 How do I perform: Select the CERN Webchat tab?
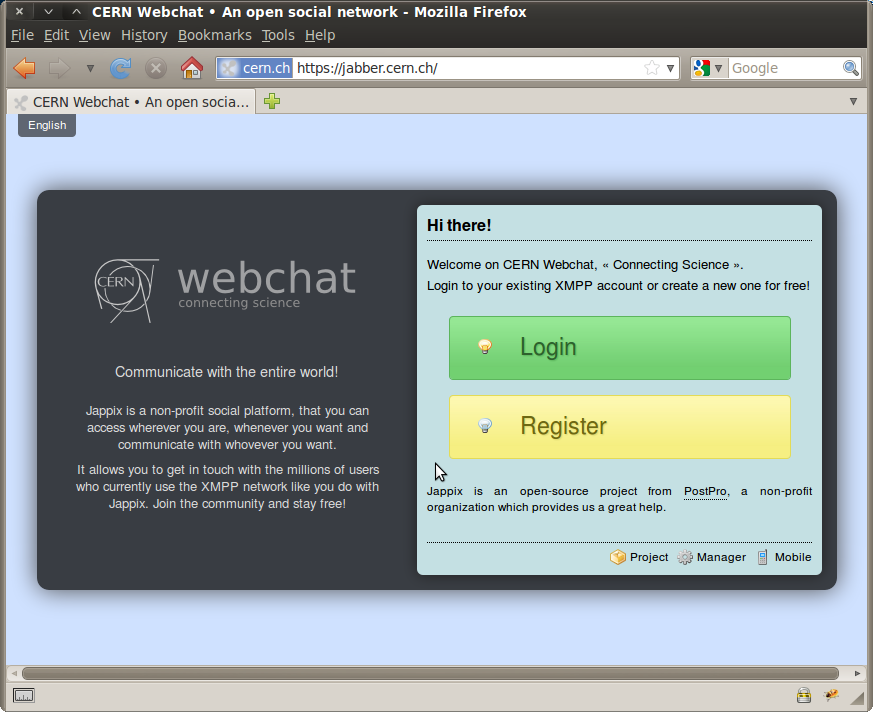(x=131, y=102)
